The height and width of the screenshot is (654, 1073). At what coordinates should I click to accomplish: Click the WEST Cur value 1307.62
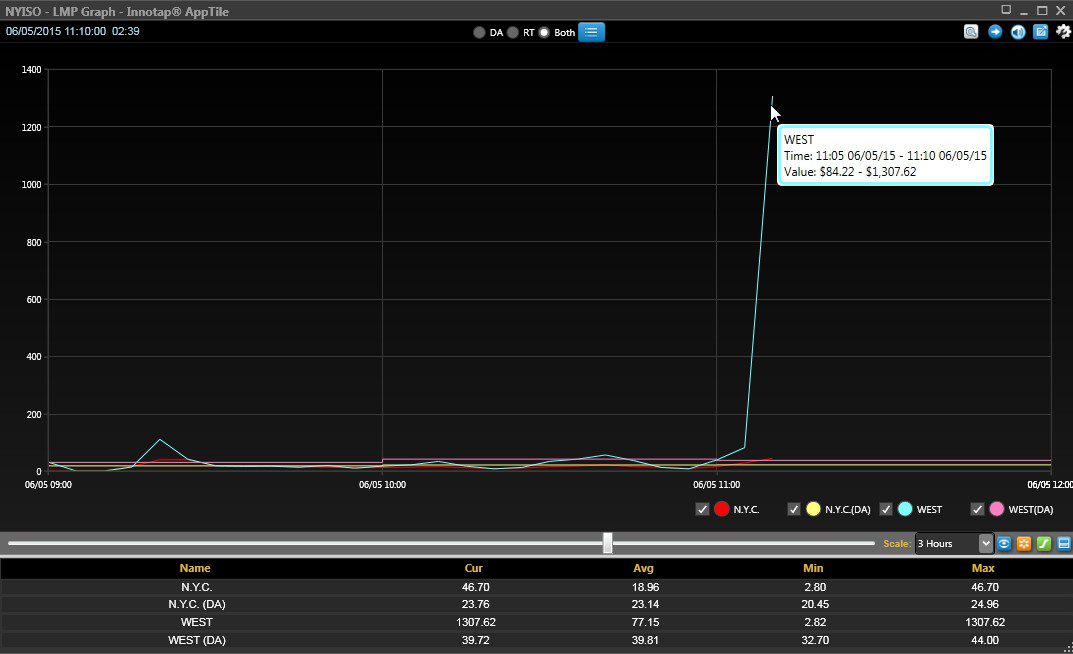476,622
